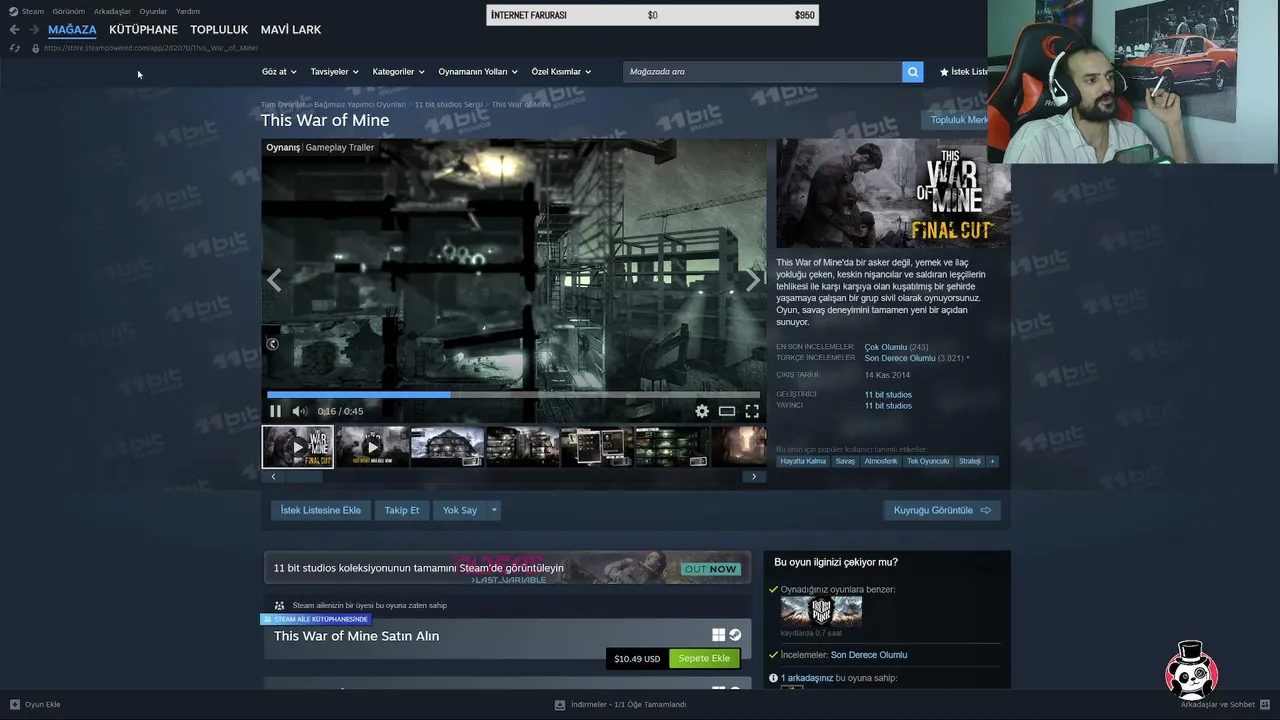Add more tags with the plus button
This screenshot has width=1280, height=720.
(x=992, y=461)
